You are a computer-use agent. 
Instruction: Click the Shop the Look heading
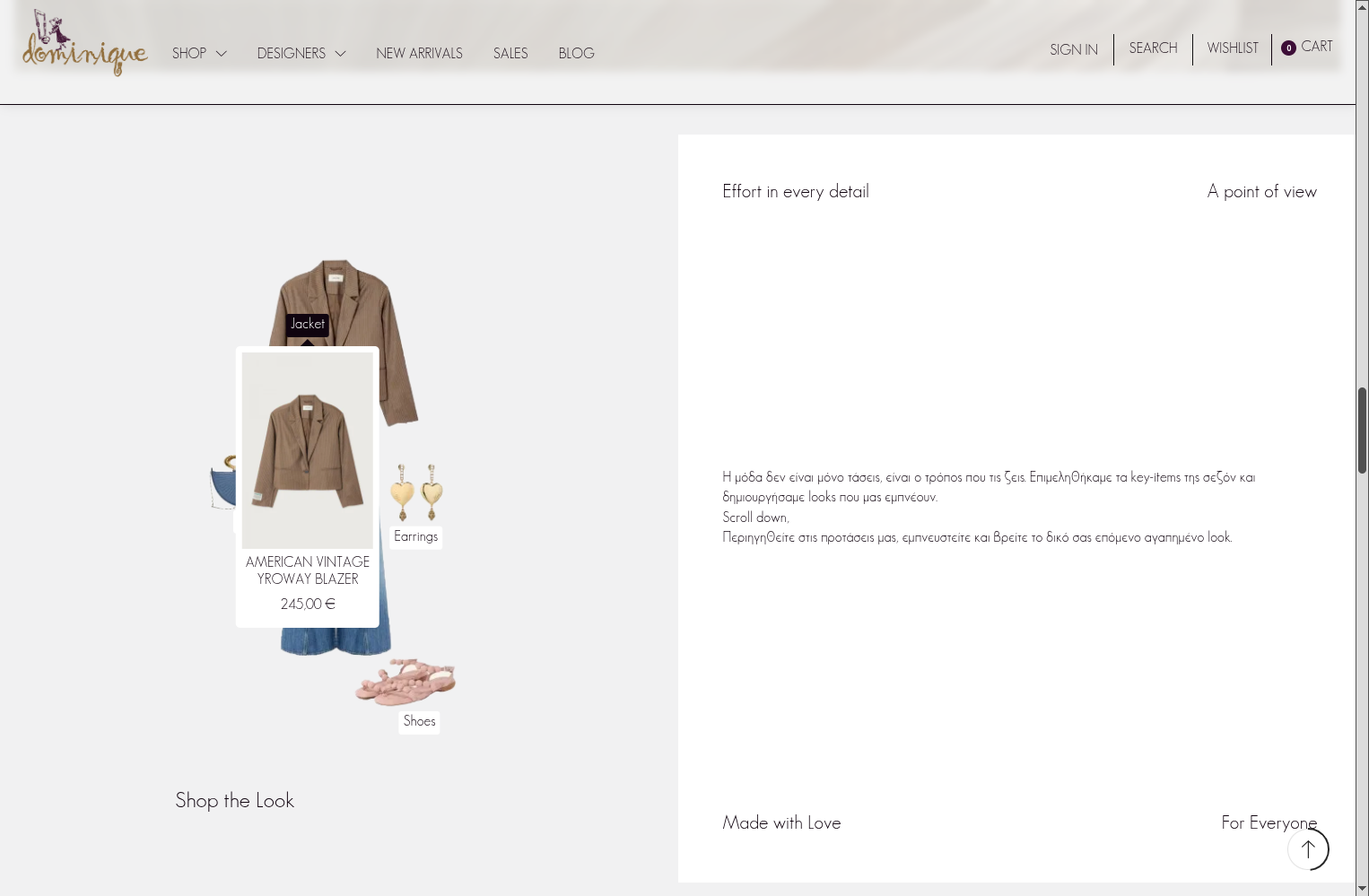[x=235, y=801]
